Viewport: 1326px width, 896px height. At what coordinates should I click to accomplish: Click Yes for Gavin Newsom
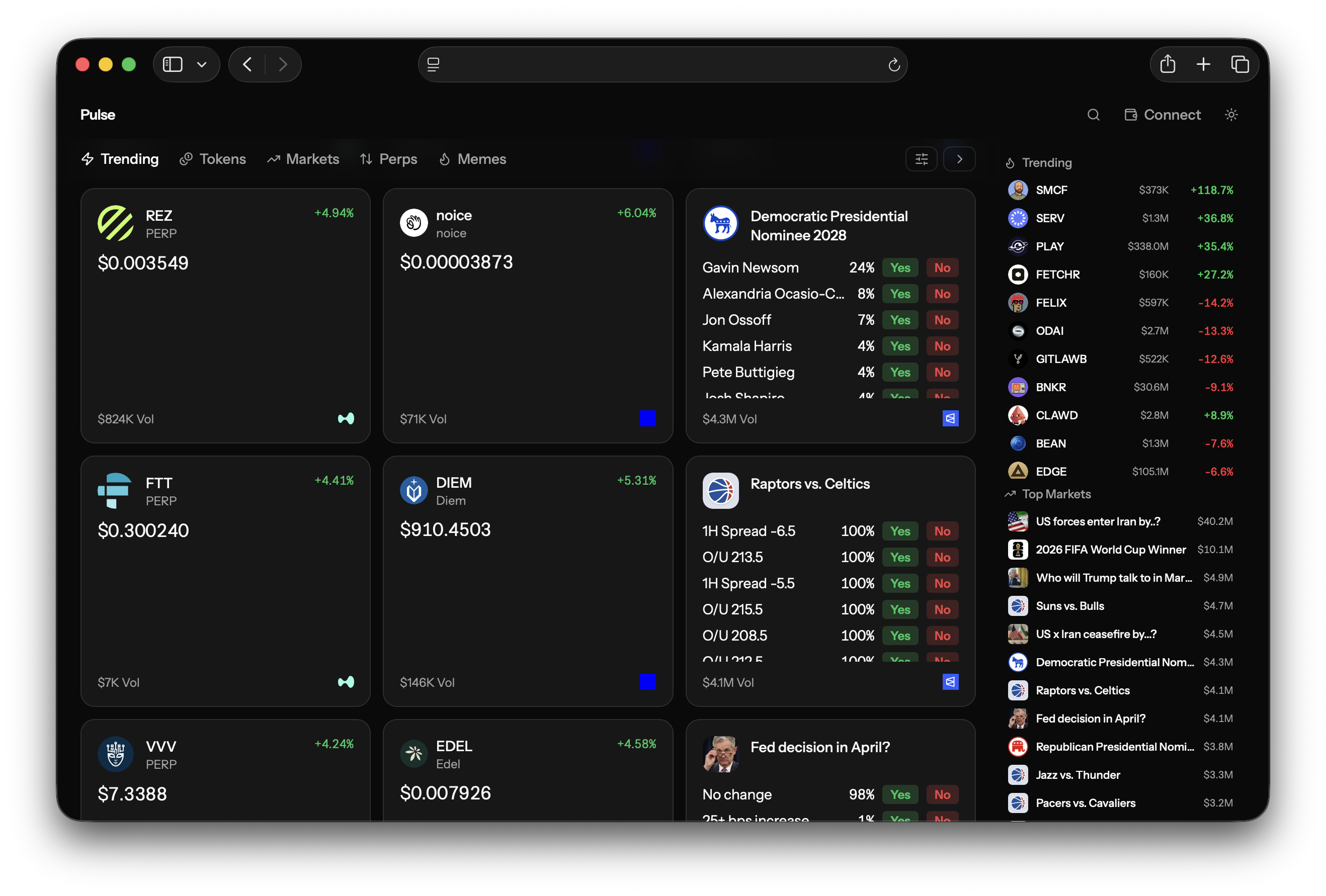900,267
